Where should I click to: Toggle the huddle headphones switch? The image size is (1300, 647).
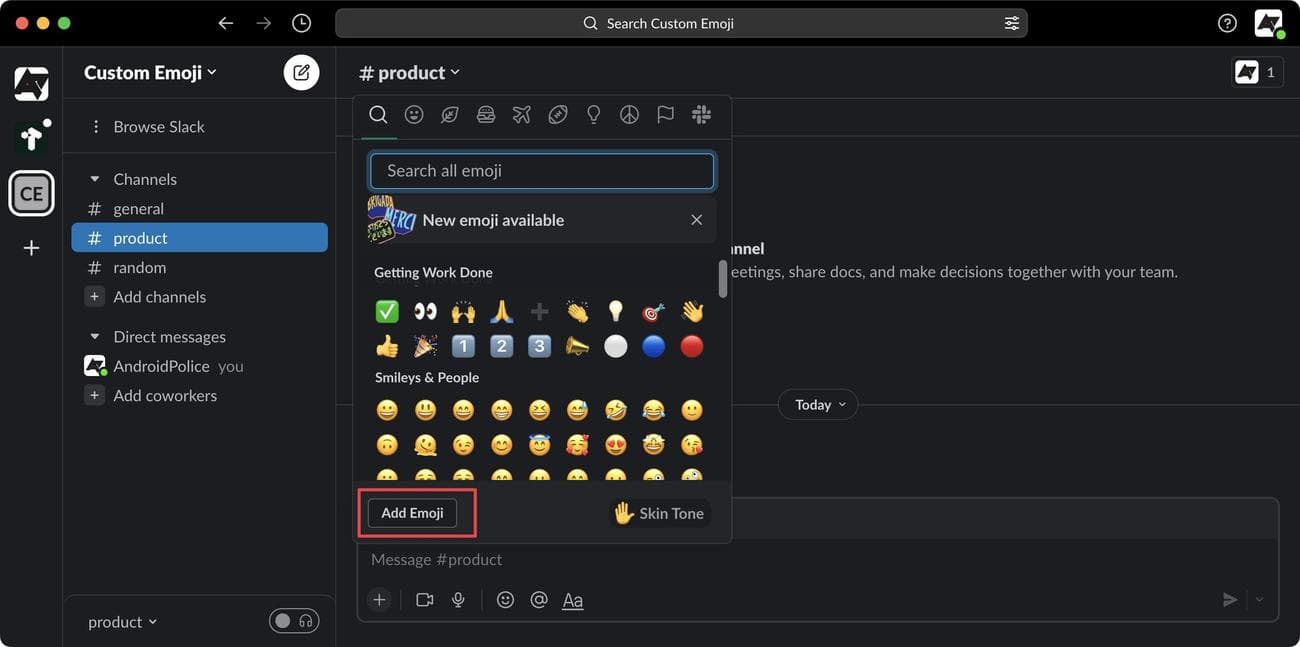coord(294,621)
